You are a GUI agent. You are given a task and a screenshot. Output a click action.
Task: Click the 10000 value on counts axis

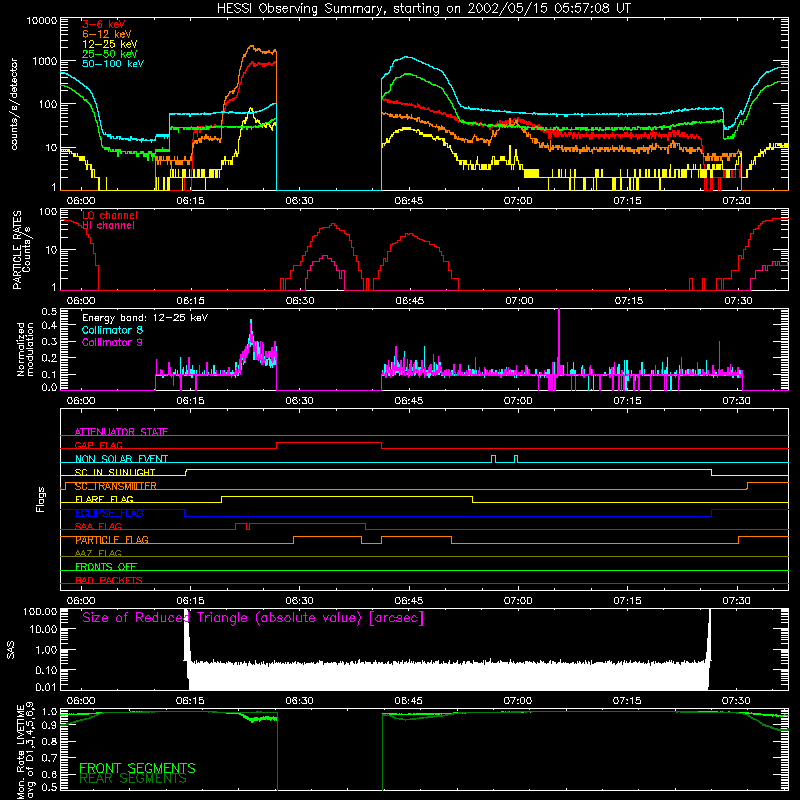(x=42, y=20)
